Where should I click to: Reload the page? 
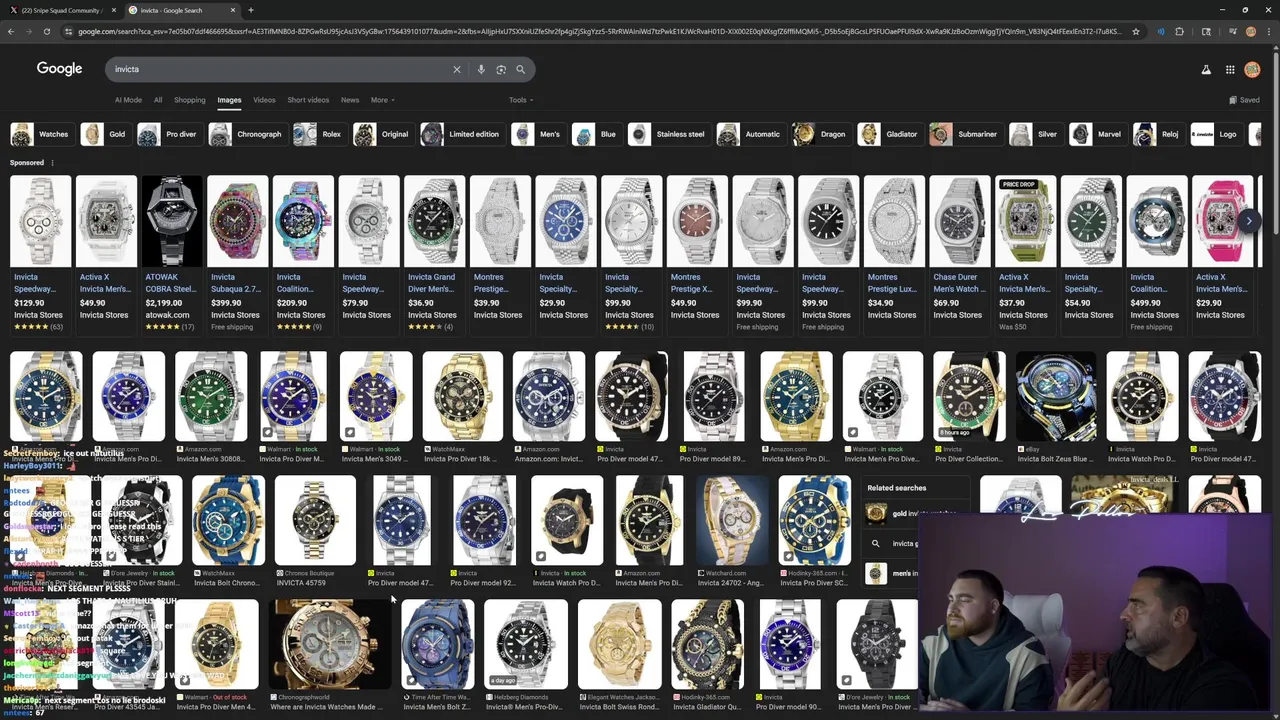(46, 31)
